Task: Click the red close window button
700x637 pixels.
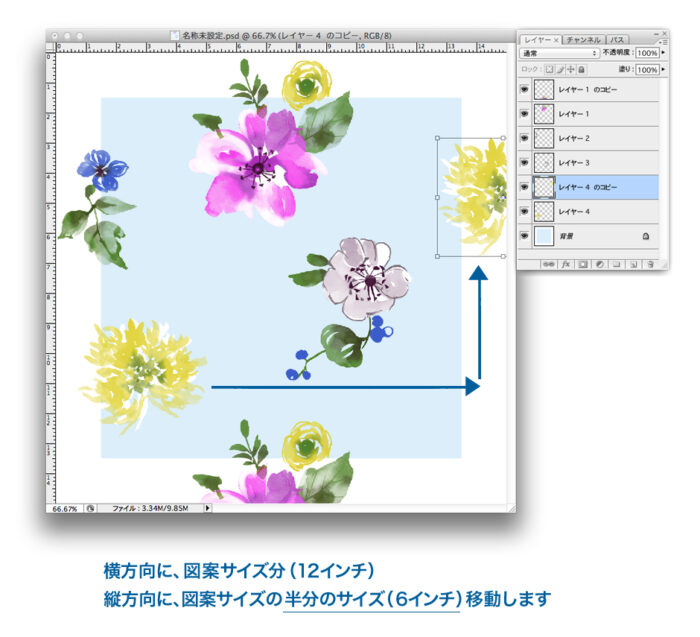Action: [54, 36]
